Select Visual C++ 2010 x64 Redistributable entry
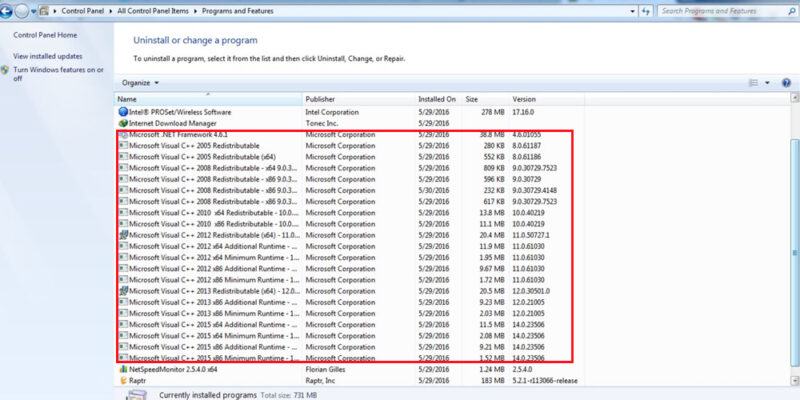Image resolution: width=800 pixels, height=400 pixels. coord(349,213)
